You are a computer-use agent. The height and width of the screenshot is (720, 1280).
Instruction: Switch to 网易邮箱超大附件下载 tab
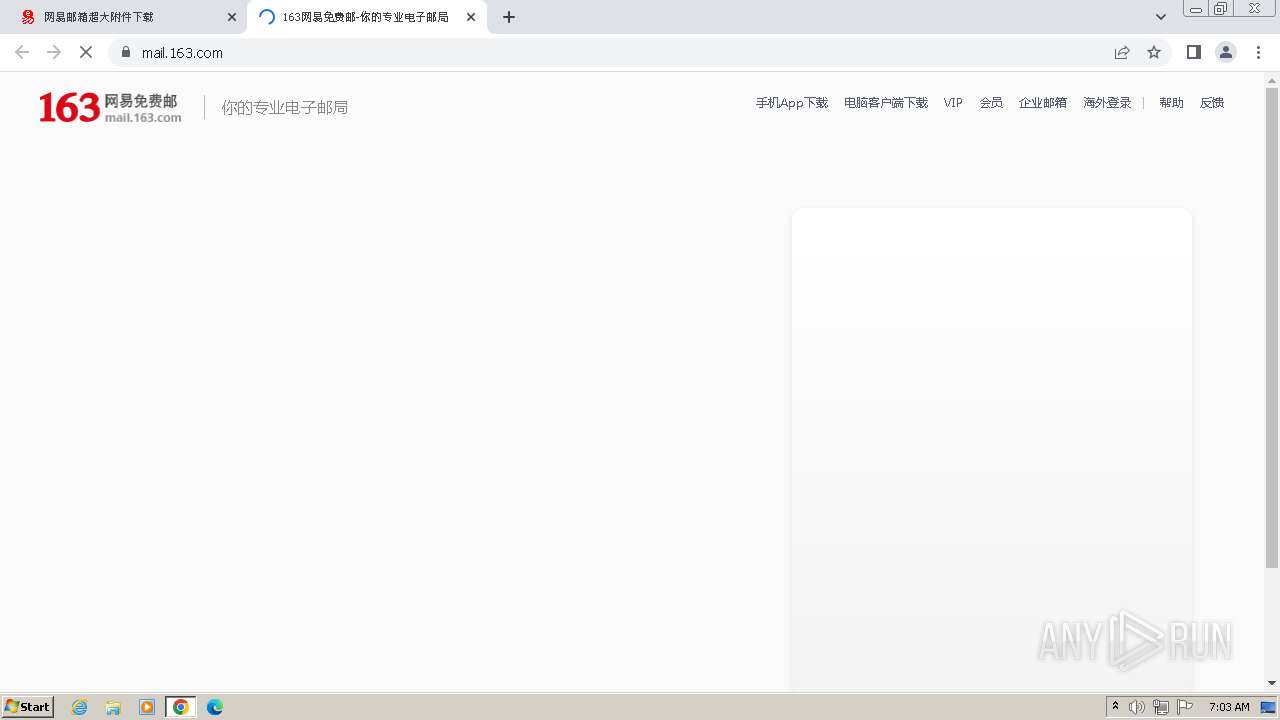[x=123, y=17]
